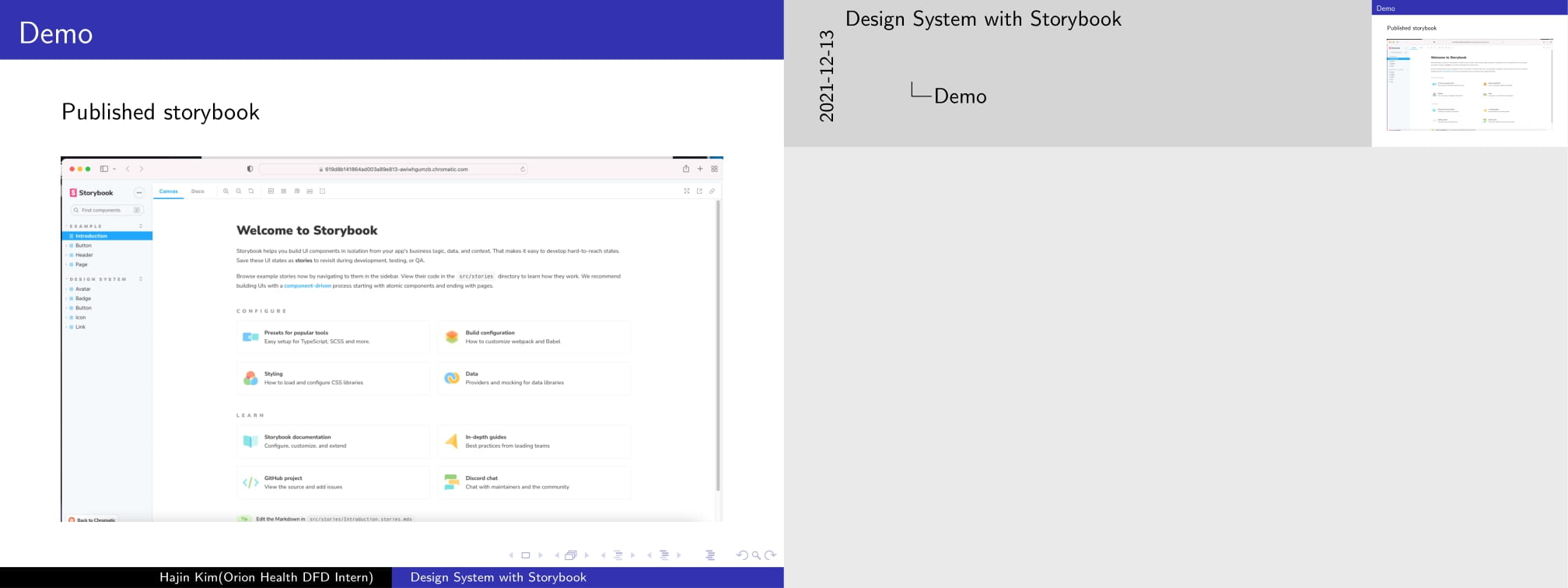Click the Hajin Kim author footer

(x=266, y=577)
